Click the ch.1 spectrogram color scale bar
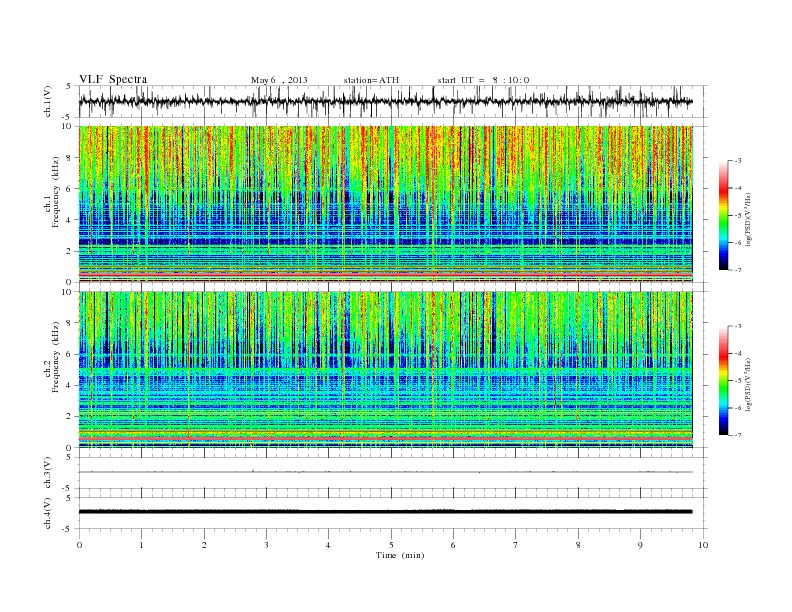792x612 pixels. coord(724,215)
